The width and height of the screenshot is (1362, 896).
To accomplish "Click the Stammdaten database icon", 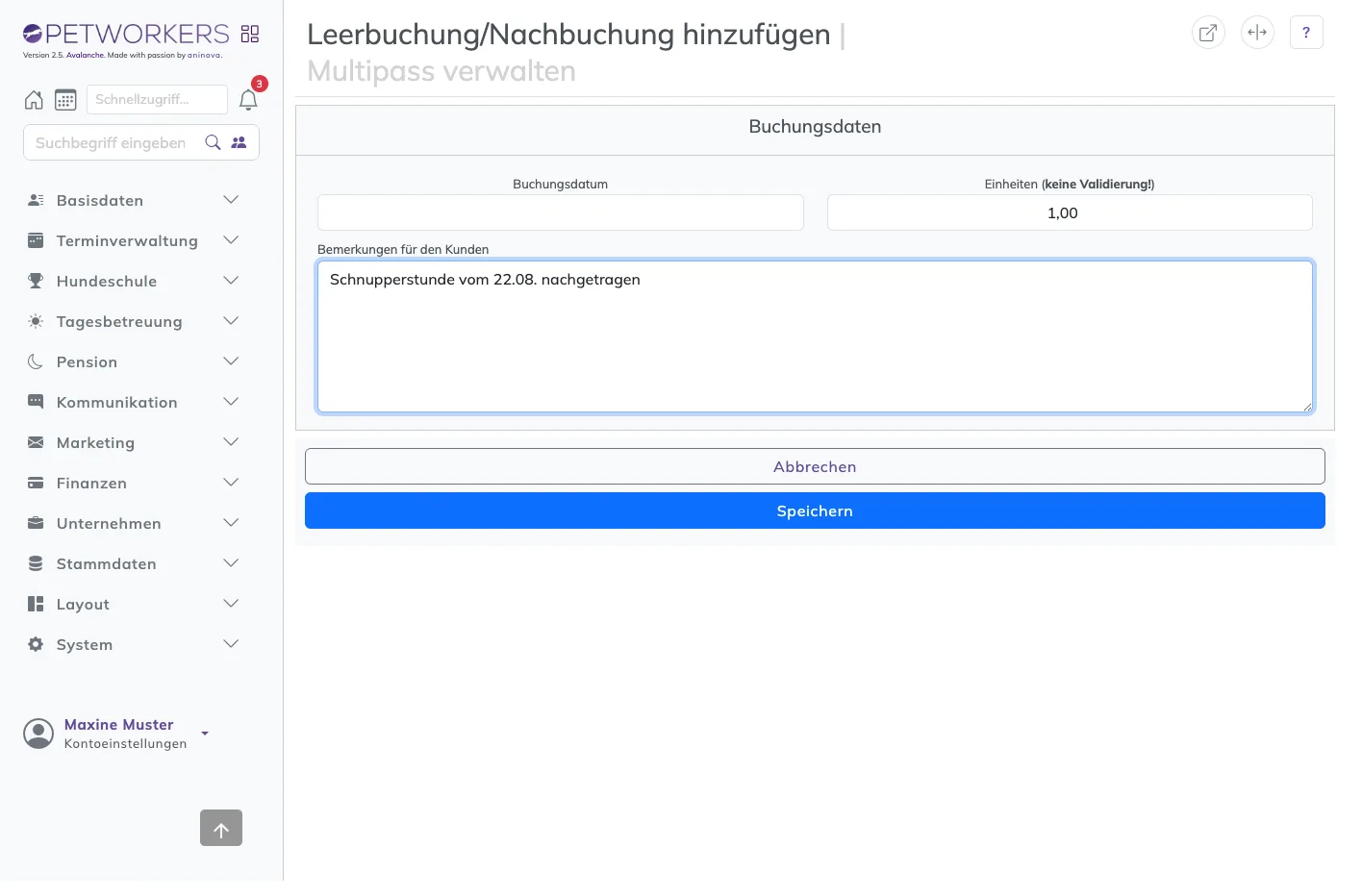I will pyautogui.click(x=36, y=563).
